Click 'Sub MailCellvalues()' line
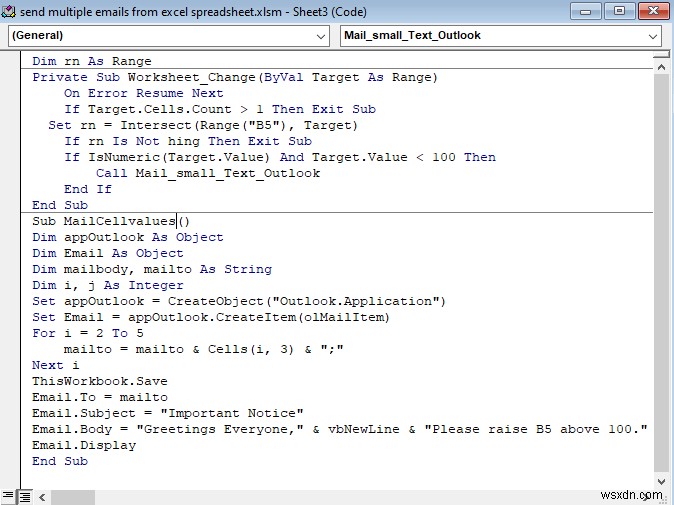The width and height of the screenshot is (674, 505). [111, 221]
